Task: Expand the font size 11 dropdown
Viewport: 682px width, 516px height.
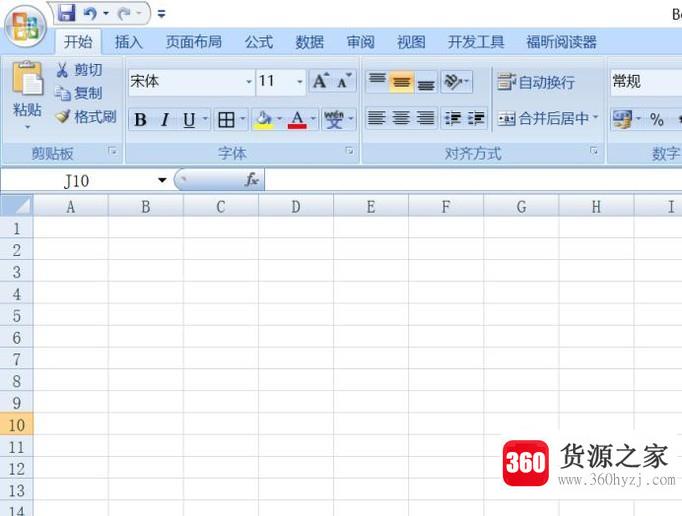Action: (300, 81)
